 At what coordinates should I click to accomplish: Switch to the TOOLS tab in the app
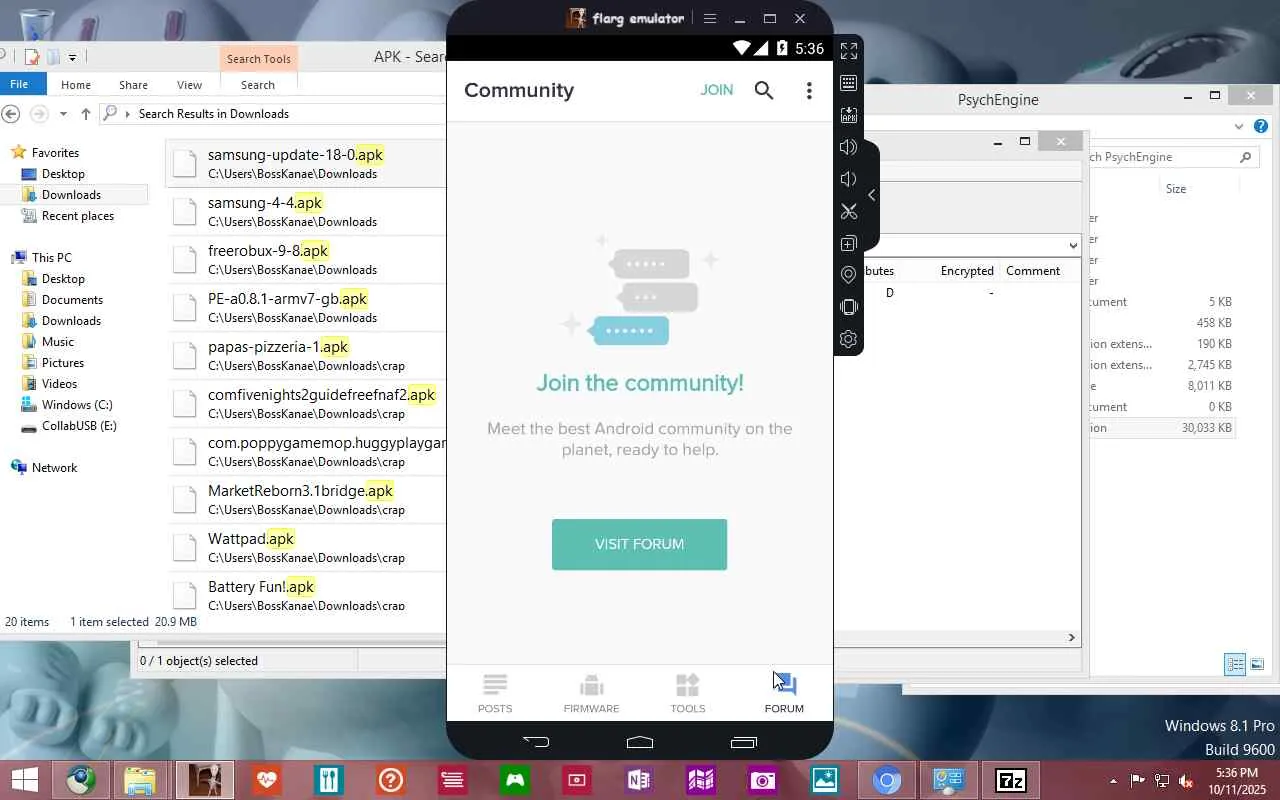(687, 693)
